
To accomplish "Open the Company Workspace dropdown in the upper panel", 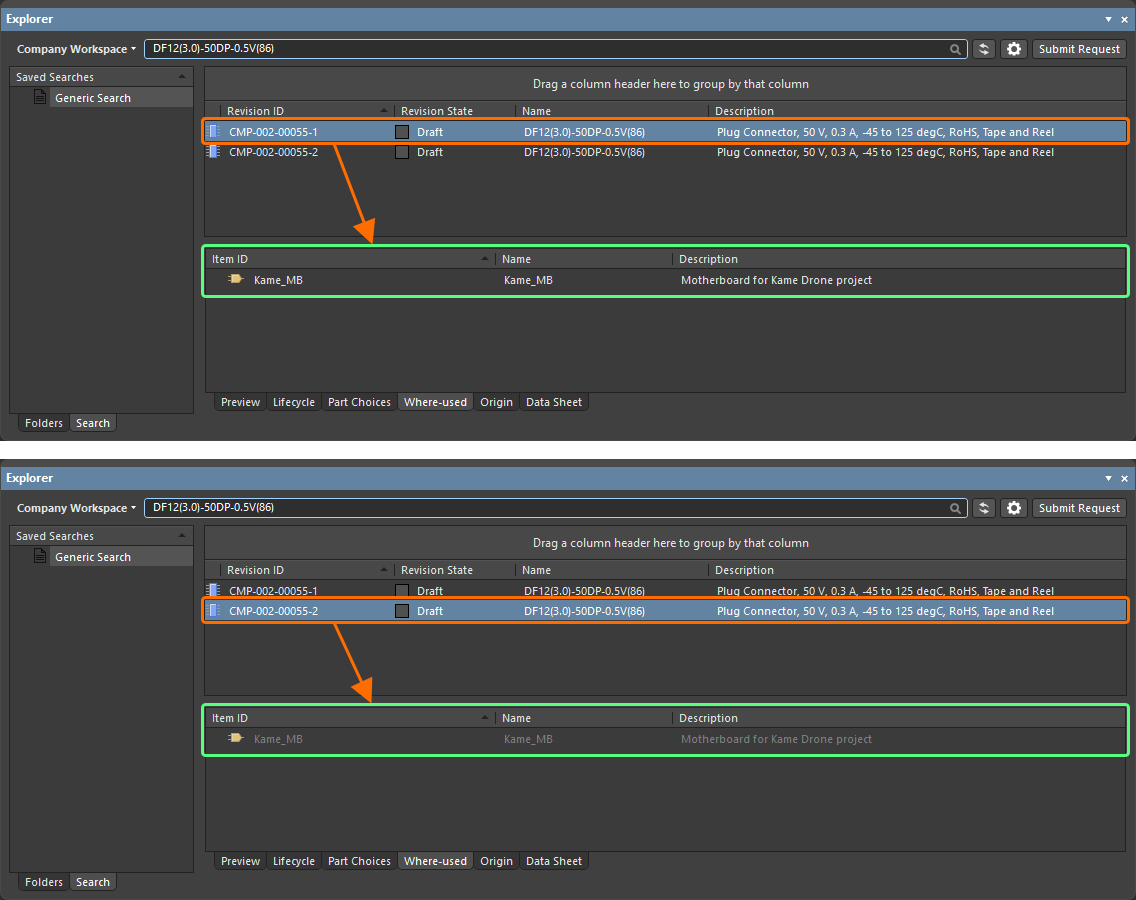I will (76, 49).
